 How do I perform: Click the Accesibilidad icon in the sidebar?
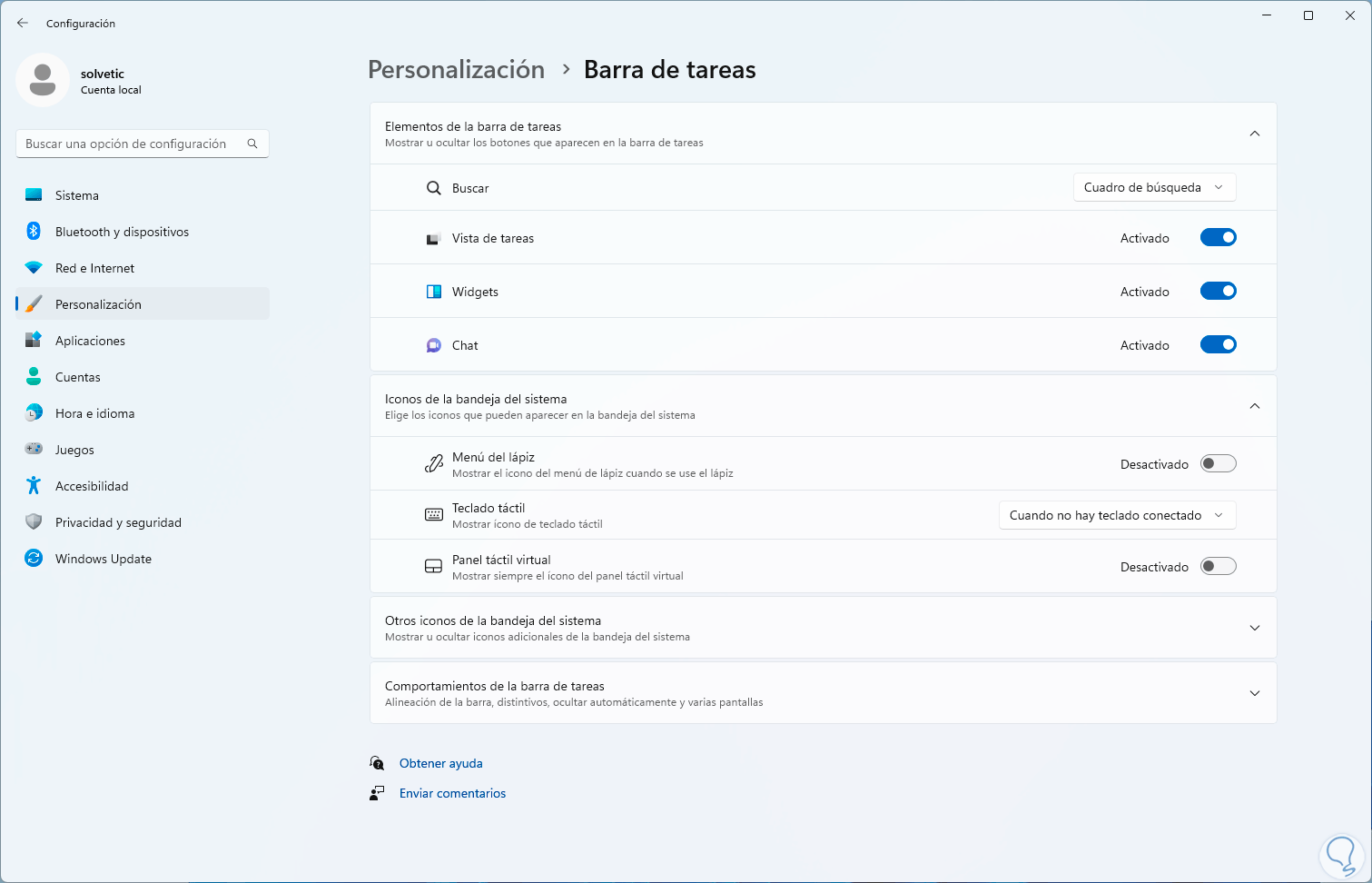34,486
